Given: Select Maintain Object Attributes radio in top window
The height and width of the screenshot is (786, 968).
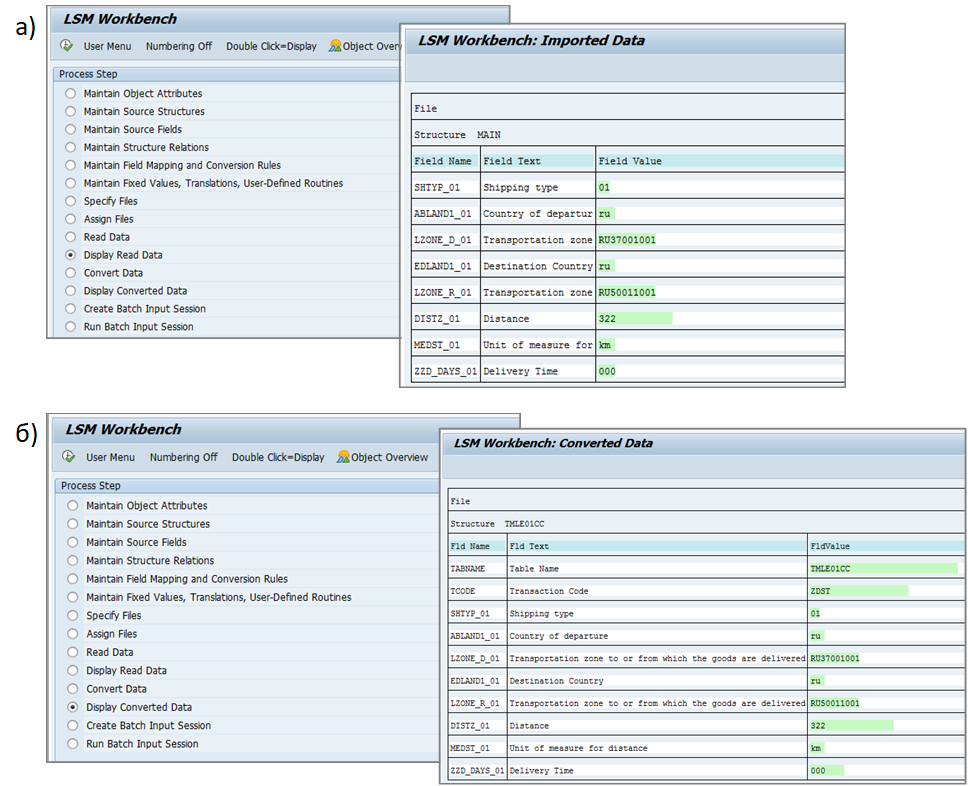Looking at the screenshot, I should (x=70, y=93).
